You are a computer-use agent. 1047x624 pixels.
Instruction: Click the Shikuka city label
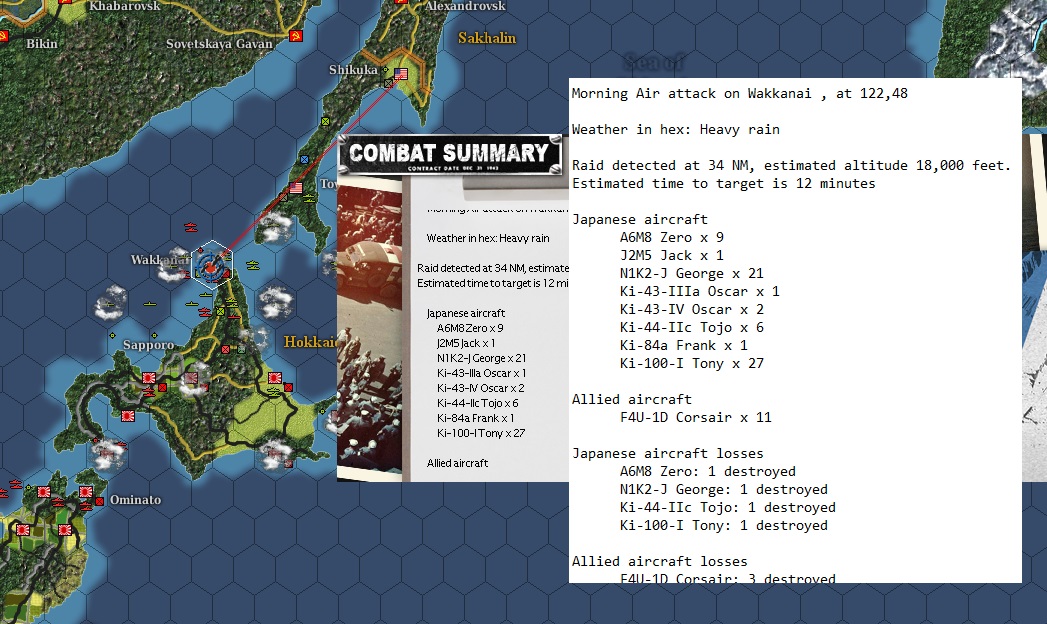tap(353, 69)
